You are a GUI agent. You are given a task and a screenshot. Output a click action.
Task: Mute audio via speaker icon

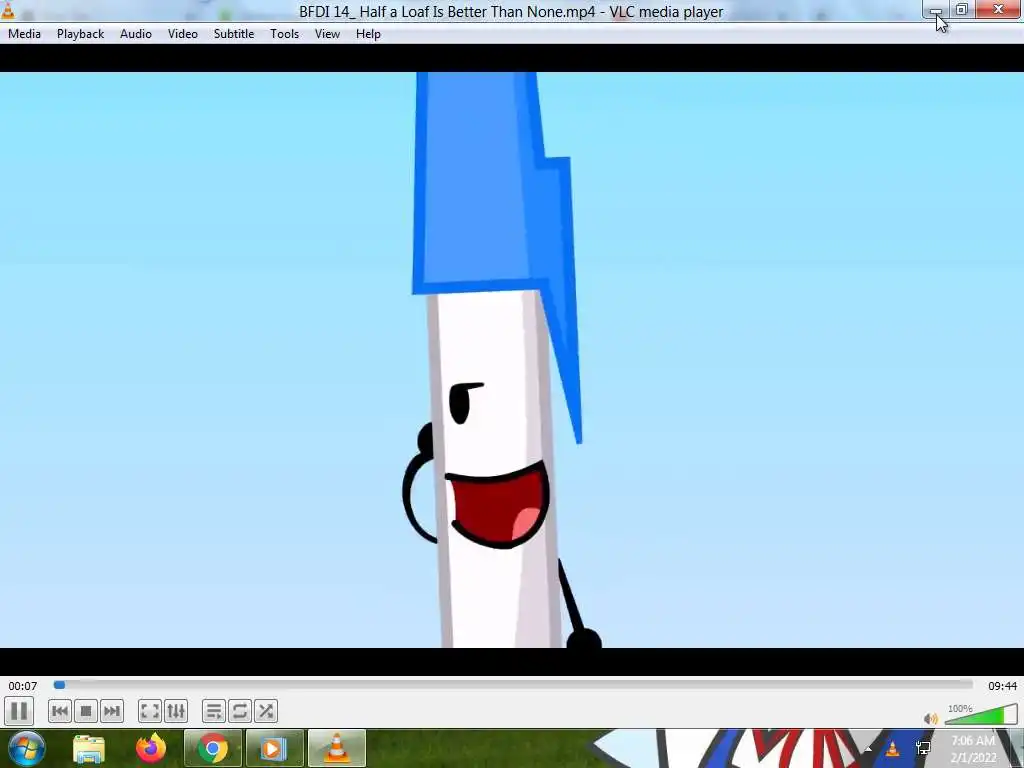[x=931, y=719]
